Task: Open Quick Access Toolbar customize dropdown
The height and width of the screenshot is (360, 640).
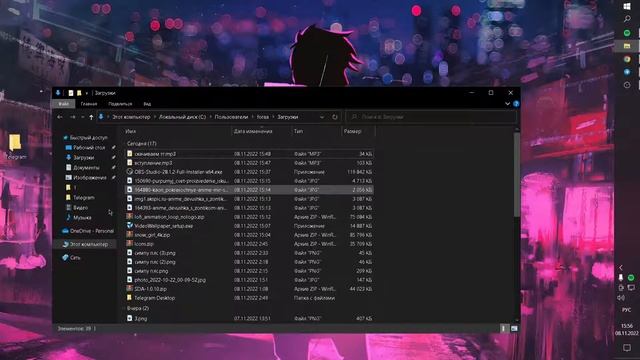Action: click(87, 93)
